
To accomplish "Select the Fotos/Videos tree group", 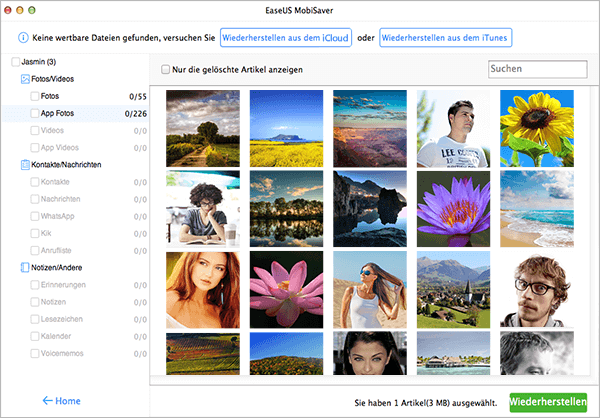I will pyautogui.click(x=52, y=79).
